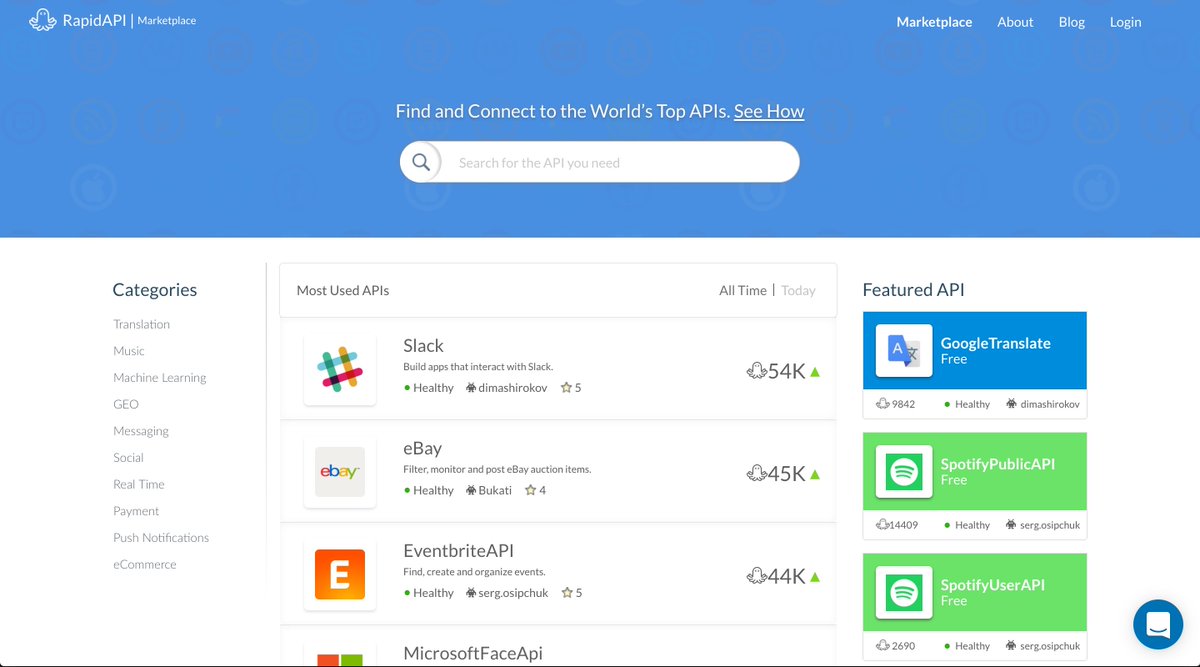Viewport: 1200px width, 667px height.
Task: Open the MicrosoftFaceApi title
Action: [x=473, y=653]
